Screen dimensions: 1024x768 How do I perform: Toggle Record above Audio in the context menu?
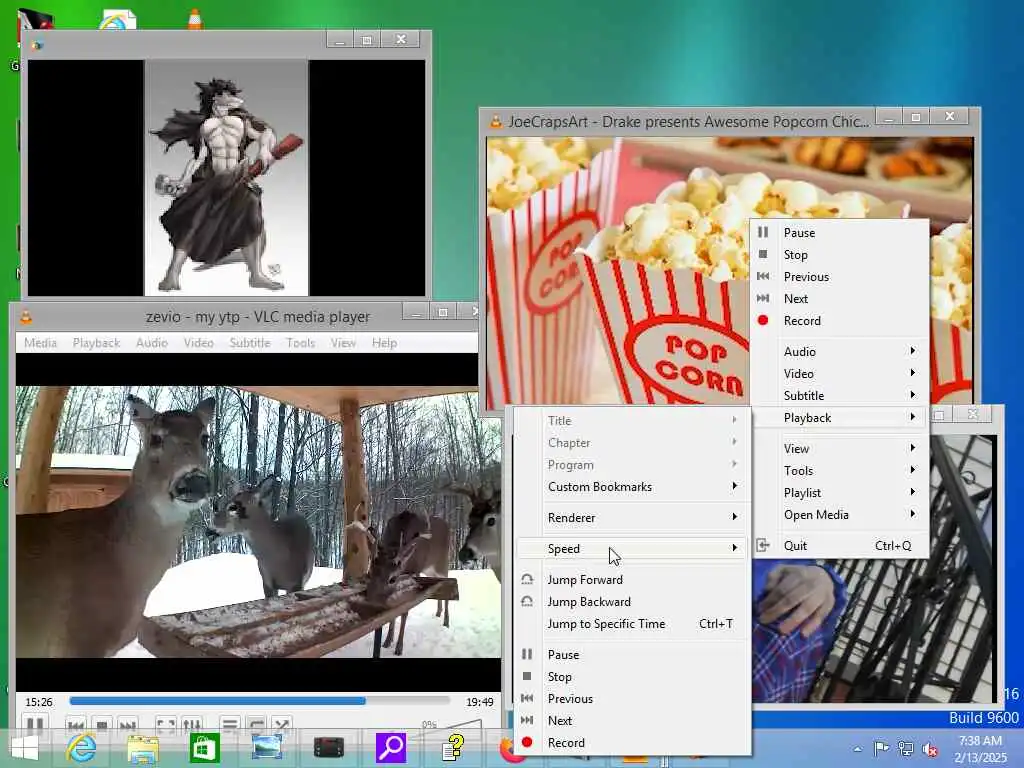click(840, 321)
